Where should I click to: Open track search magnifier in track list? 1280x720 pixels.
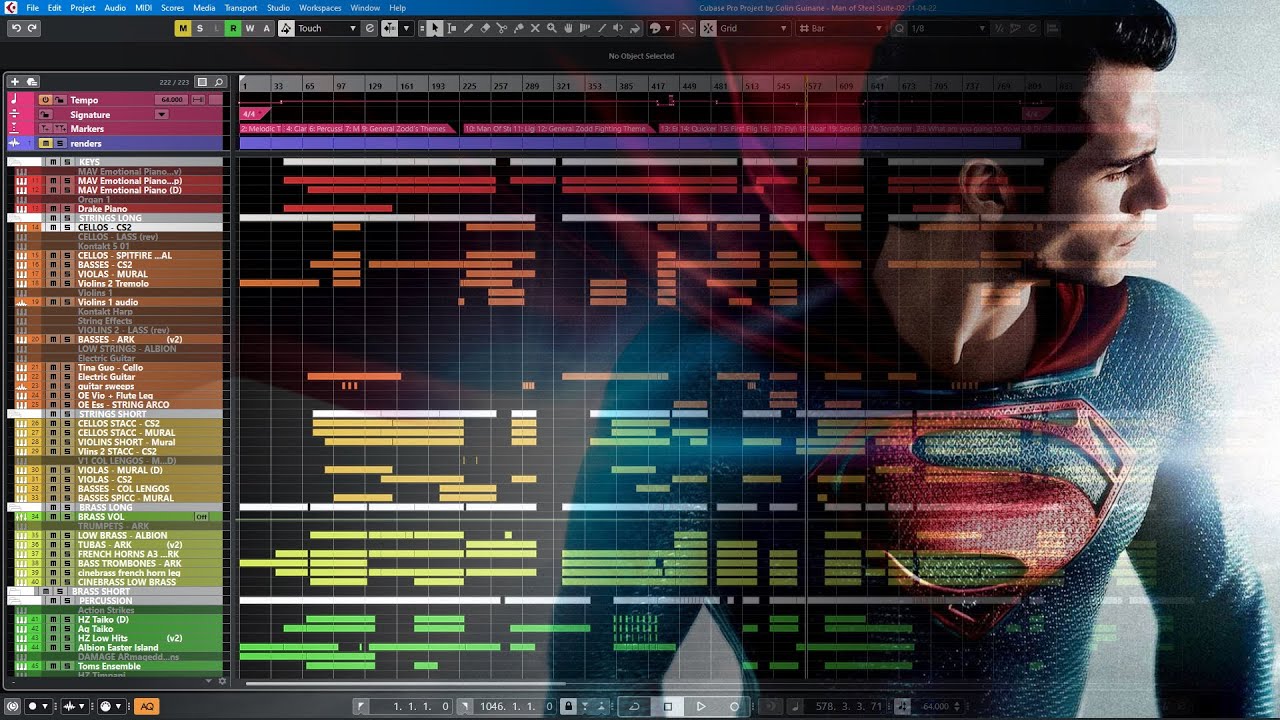[218, 82]
